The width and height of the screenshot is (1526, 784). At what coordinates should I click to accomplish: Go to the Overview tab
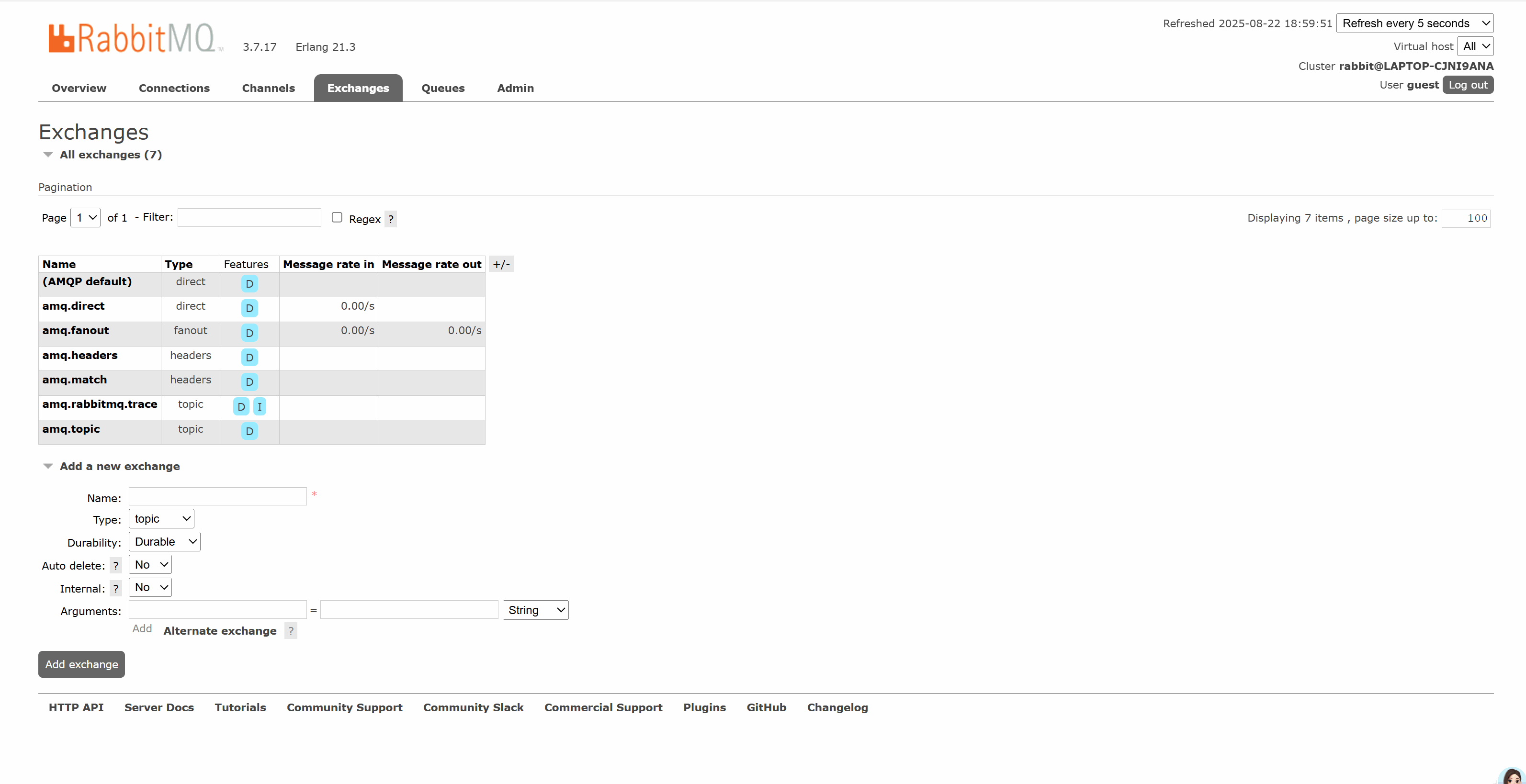tap(79, 88)
